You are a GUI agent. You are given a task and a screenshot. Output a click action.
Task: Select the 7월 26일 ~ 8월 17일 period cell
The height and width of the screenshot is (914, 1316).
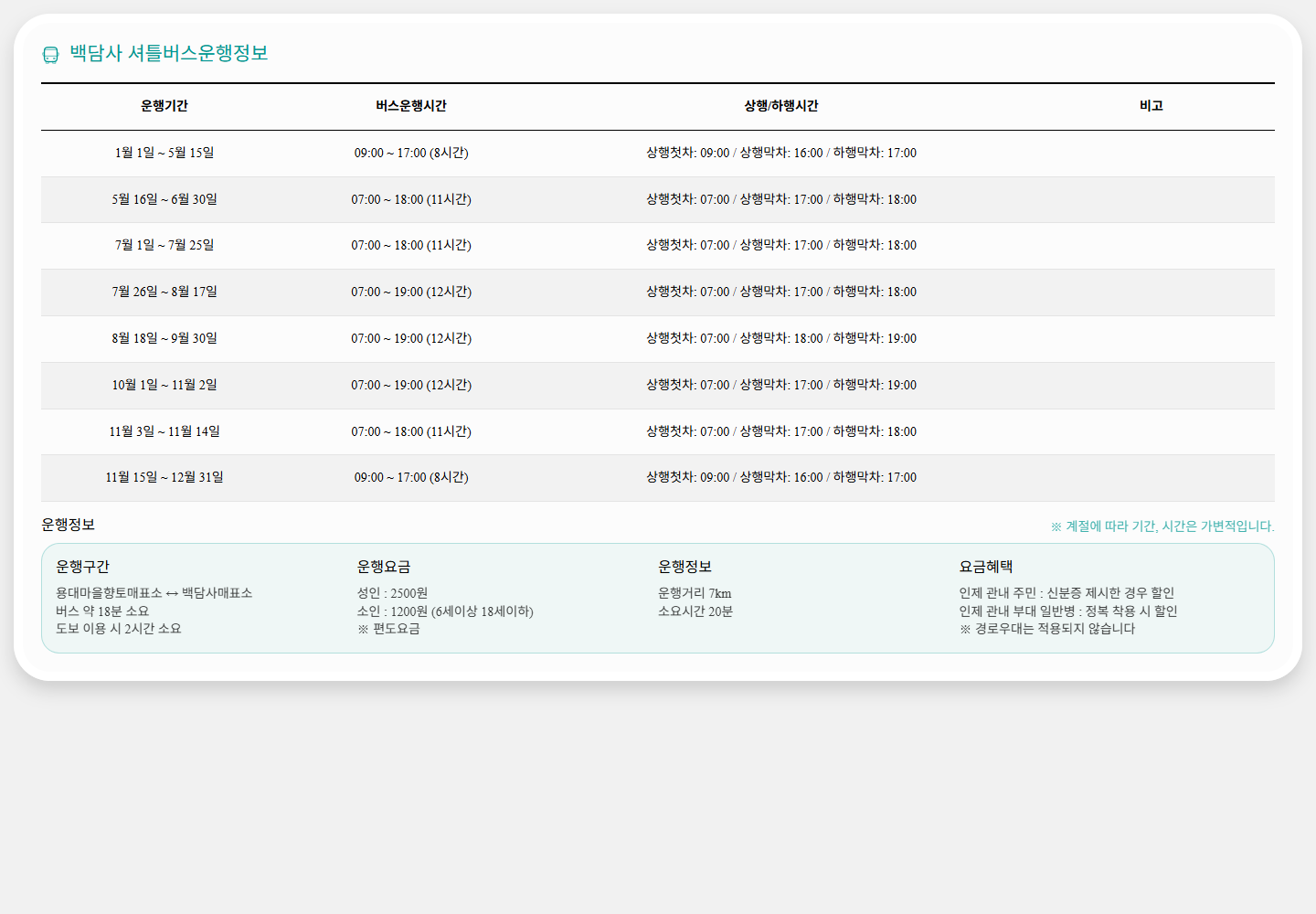[x=164, y=292]
